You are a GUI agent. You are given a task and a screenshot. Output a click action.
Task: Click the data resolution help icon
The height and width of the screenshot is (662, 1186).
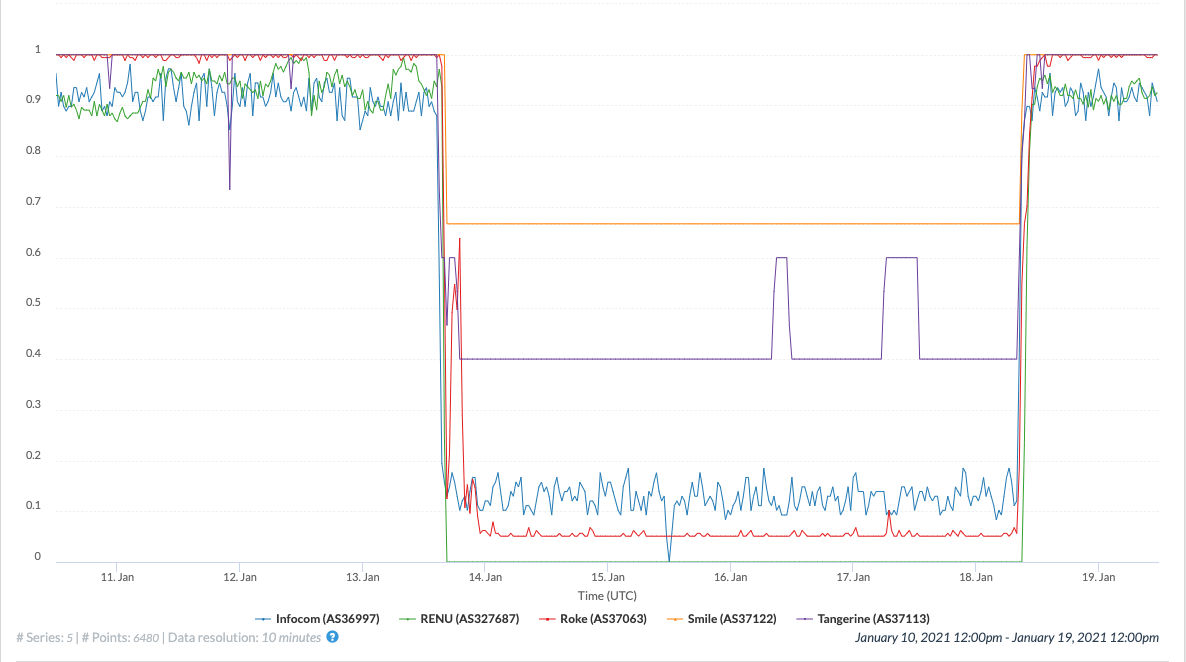(333, 637)
